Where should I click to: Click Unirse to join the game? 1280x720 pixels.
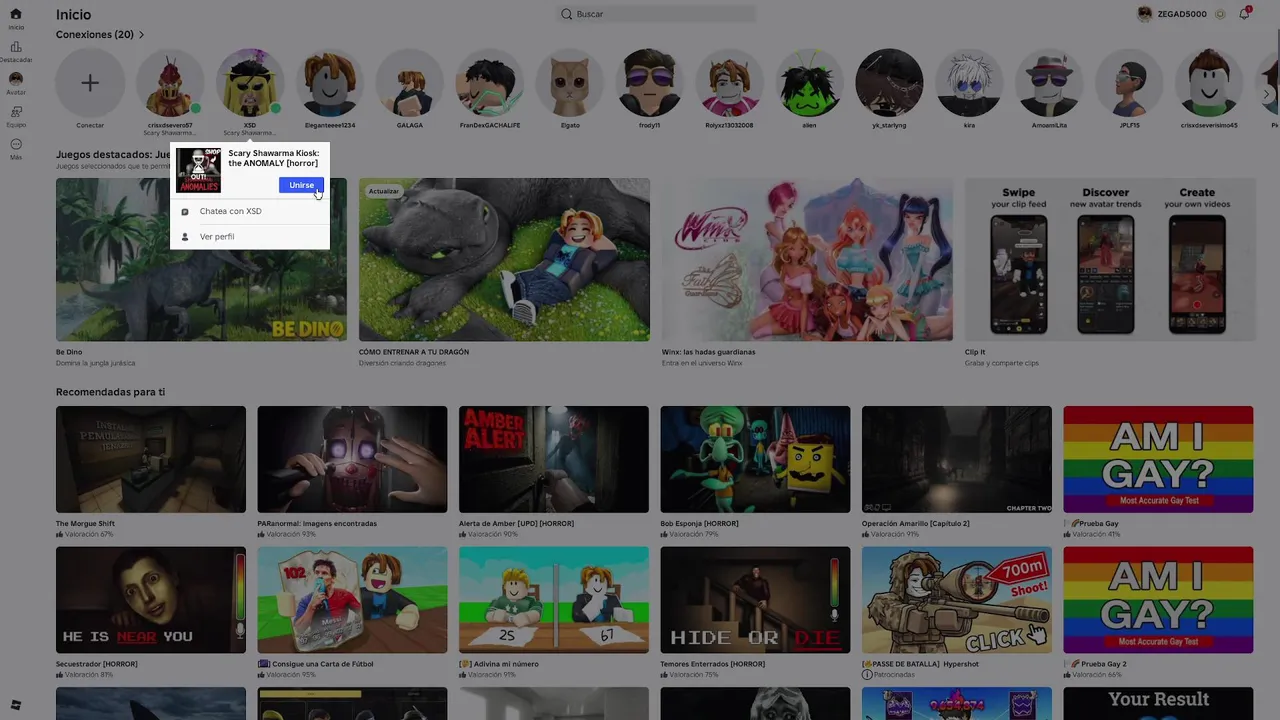[301, 185]
